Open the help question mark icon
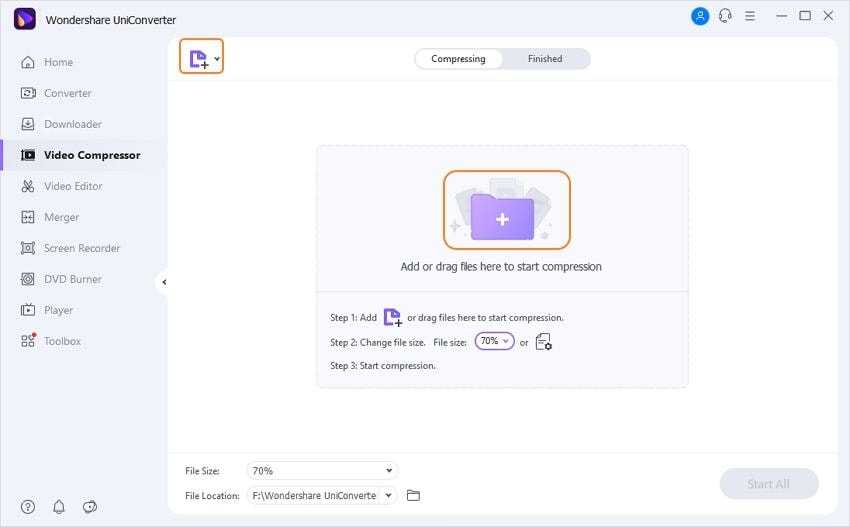 [x=28, y=507]
